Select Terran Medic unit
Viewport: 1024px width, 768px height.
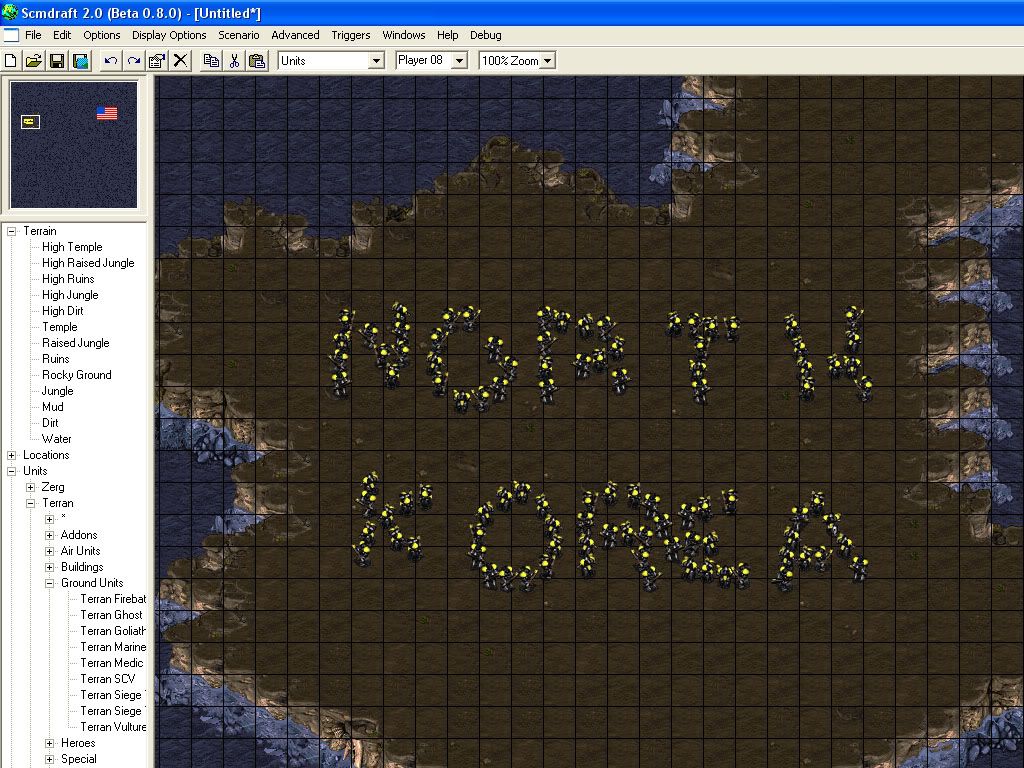(x=112, y=663)
